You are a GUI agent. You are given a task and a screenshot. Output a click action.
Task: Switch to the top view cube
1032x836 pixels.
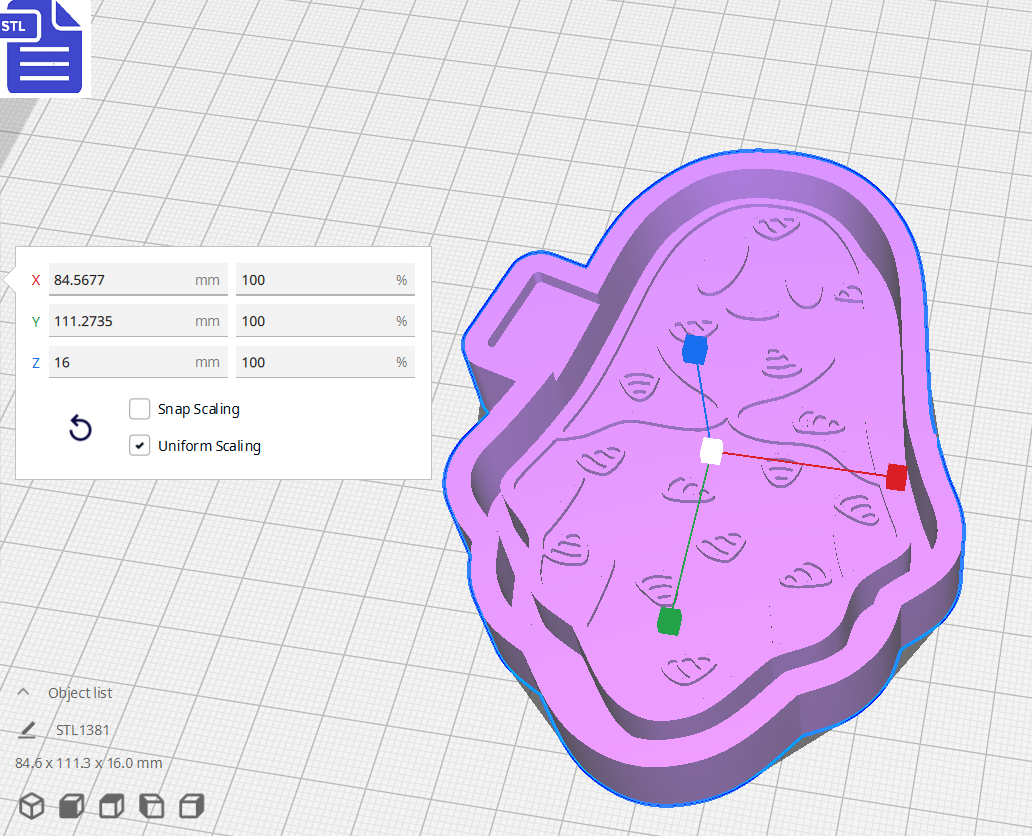pos(111,806)
